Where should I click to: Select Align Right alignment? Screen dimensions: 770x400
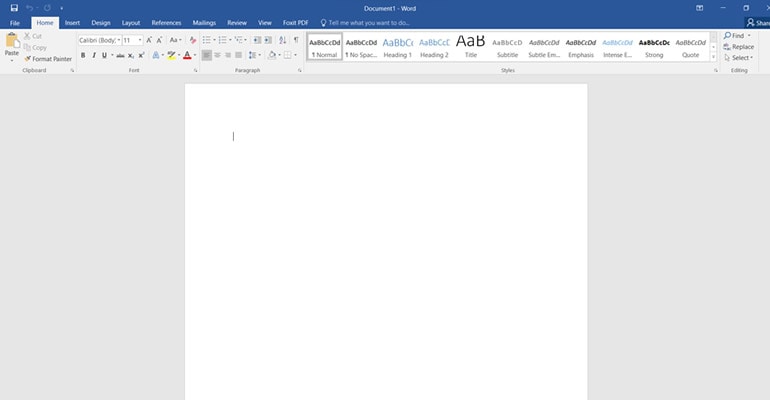(x=228, y=55)
